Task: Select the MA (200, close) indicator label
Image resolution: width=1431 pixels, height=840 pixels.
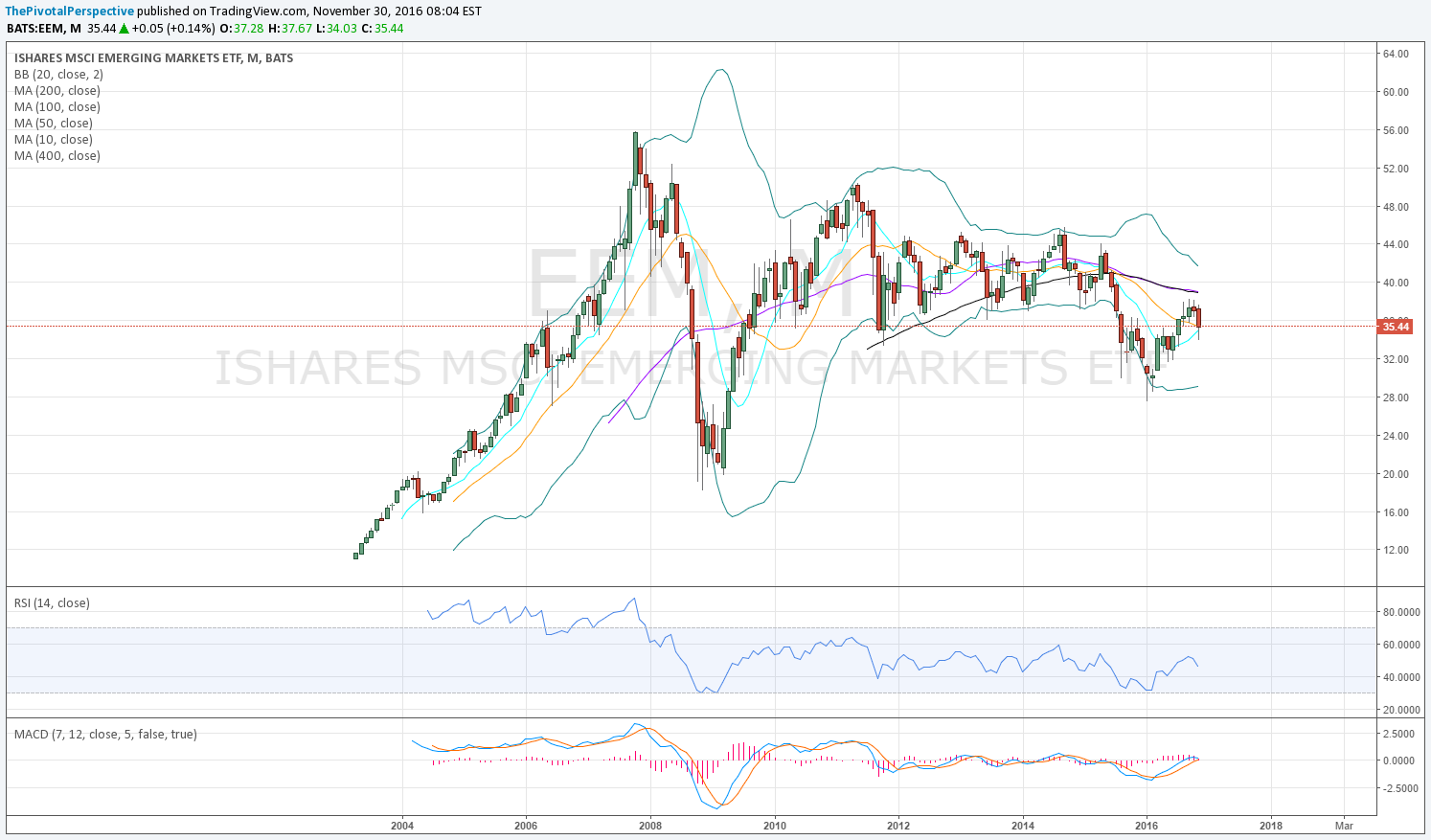Action: [x=57, y=91]
